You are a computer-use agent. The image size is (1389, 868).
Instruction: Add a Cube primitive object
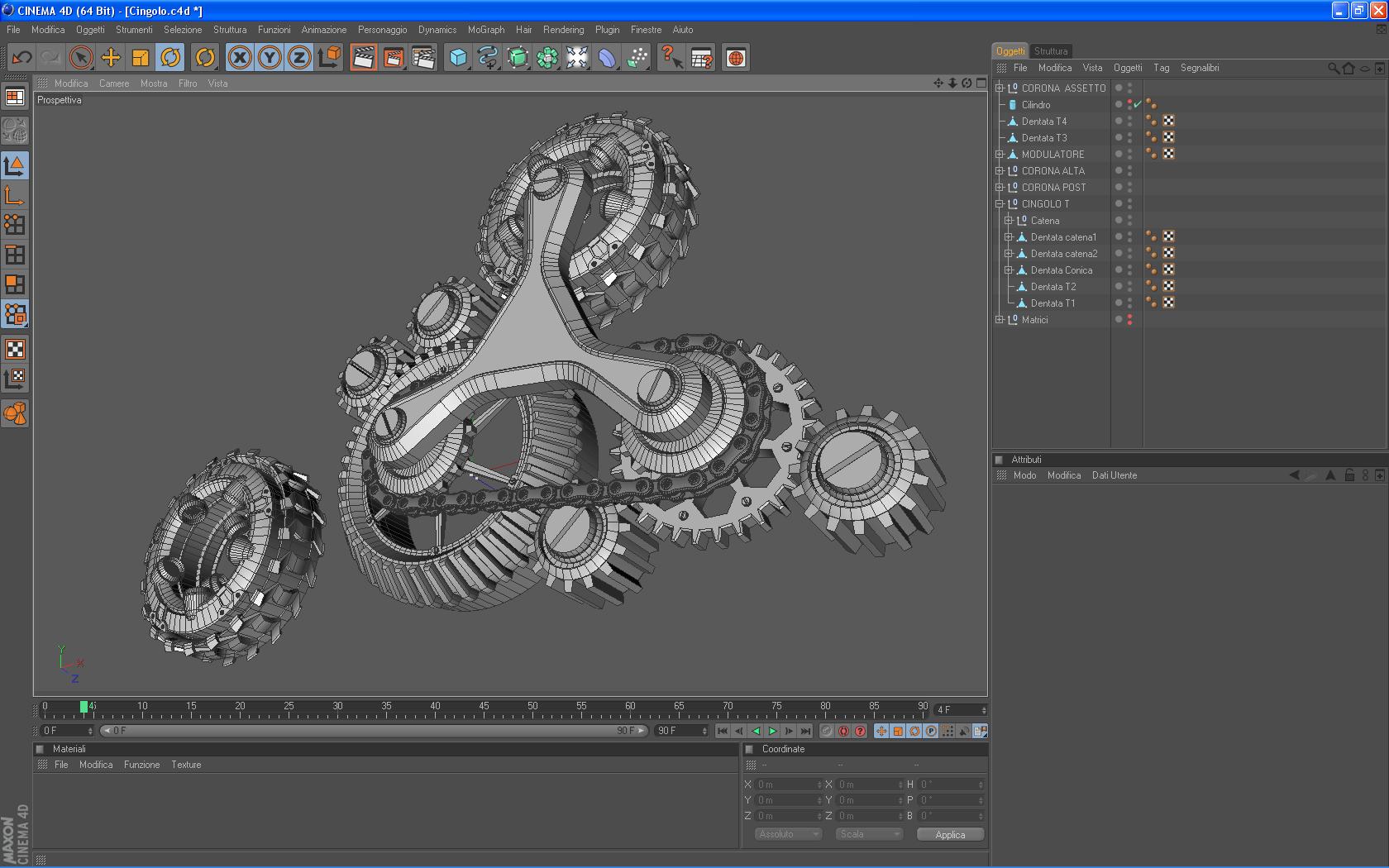point(458,58)
